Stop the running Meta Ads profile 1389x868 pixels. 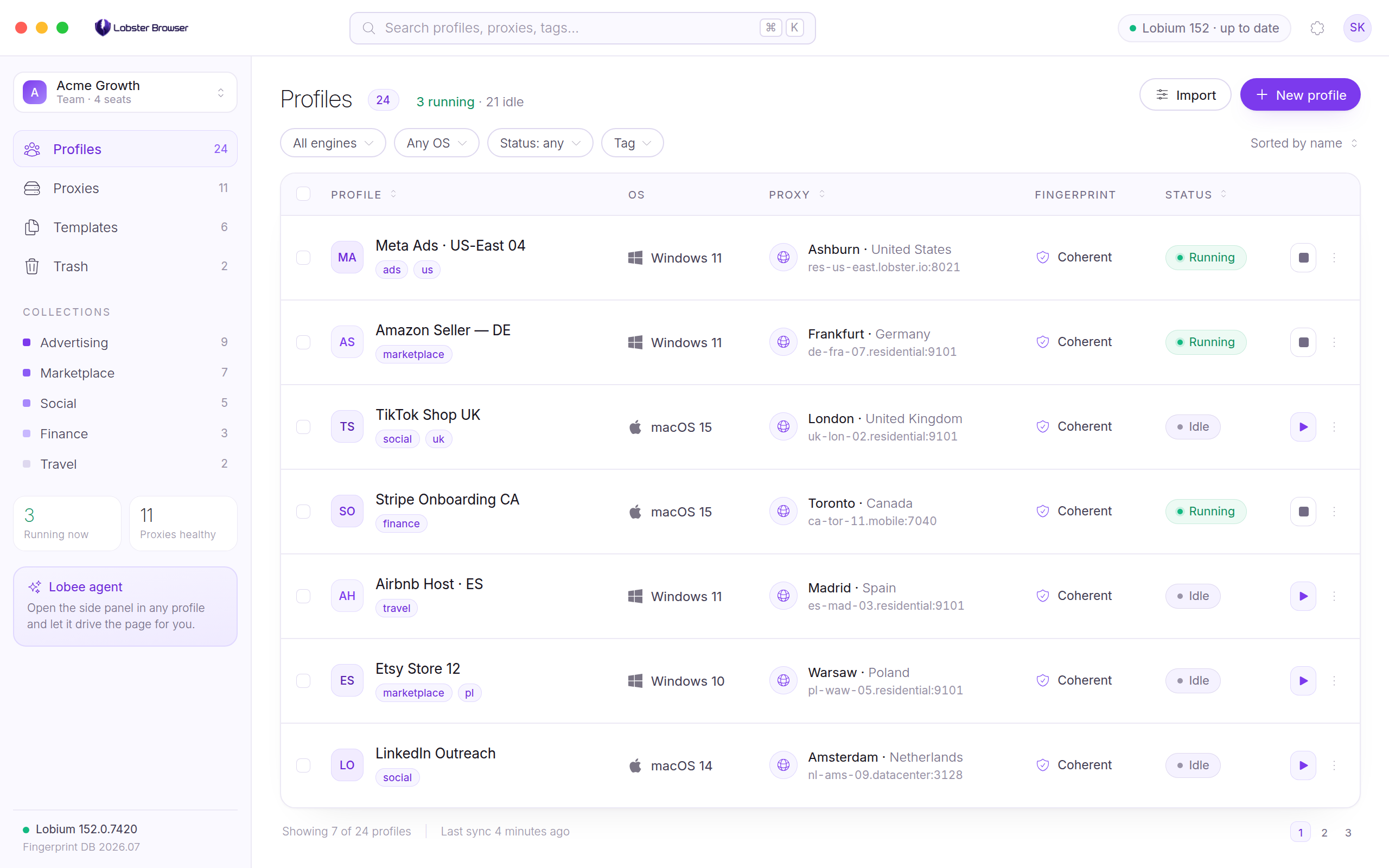(x=1303, y=257)
